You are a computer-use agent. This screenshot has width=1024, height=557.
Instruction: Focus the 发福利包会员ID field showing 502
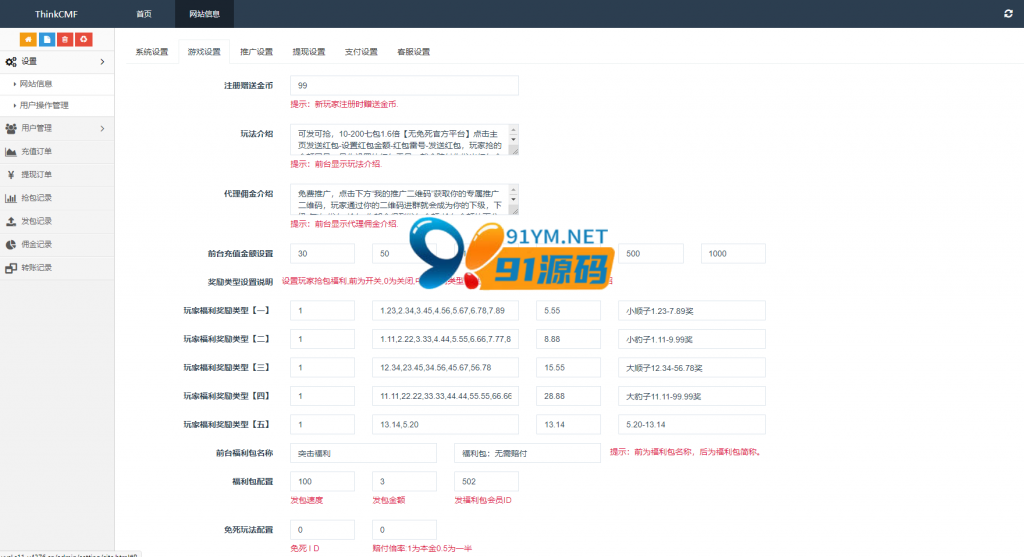click(x=486, y=481)
